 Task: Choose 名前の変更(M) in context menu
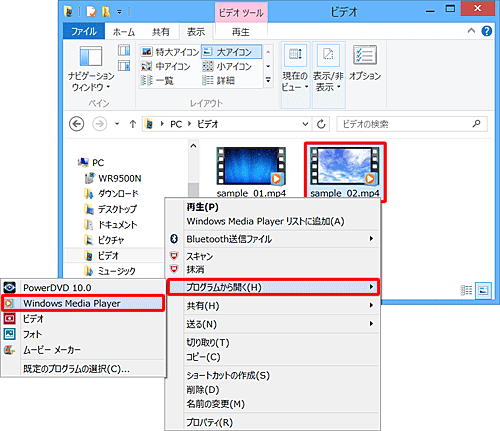pyautogui.click(x=273, y=404)
